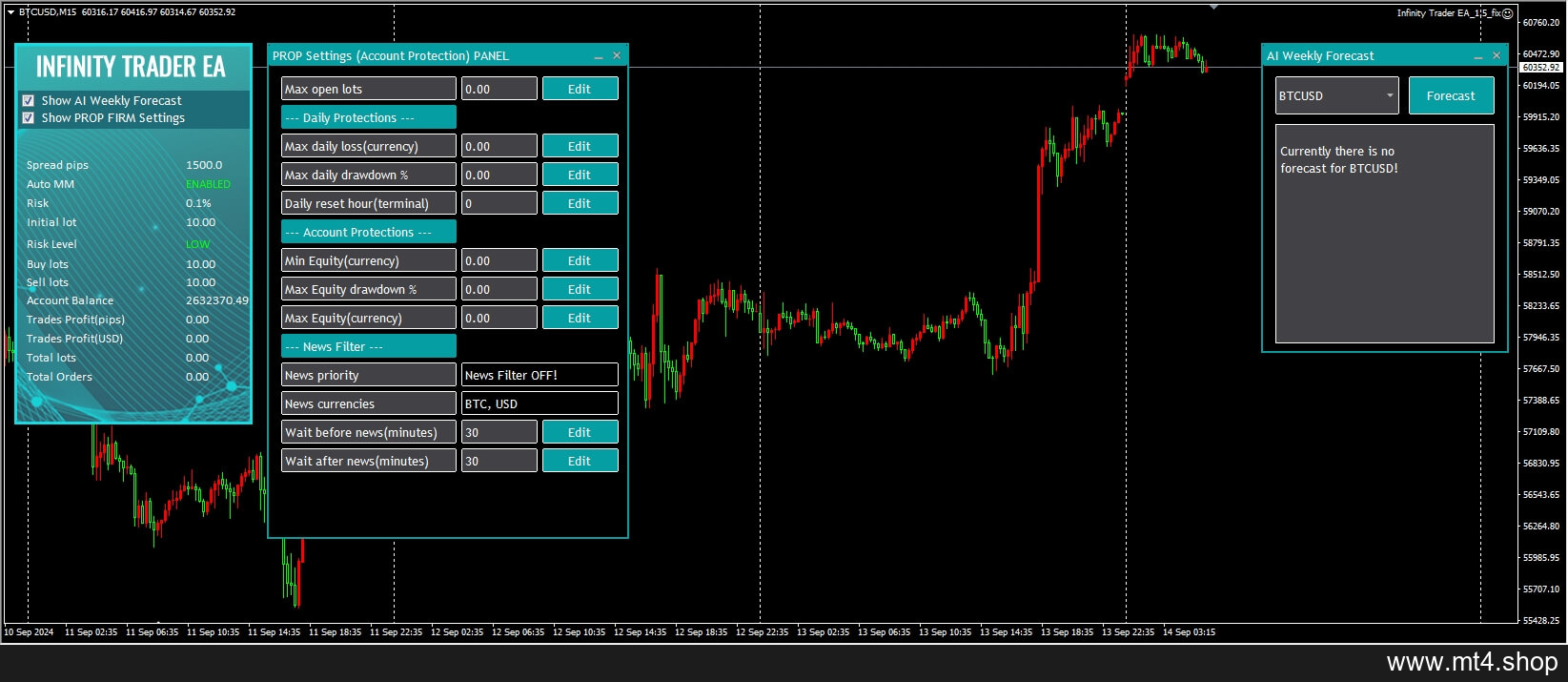Edit Max daily drawdown %
This screenshot has height=682, width=1568.
tap(580, 175)
